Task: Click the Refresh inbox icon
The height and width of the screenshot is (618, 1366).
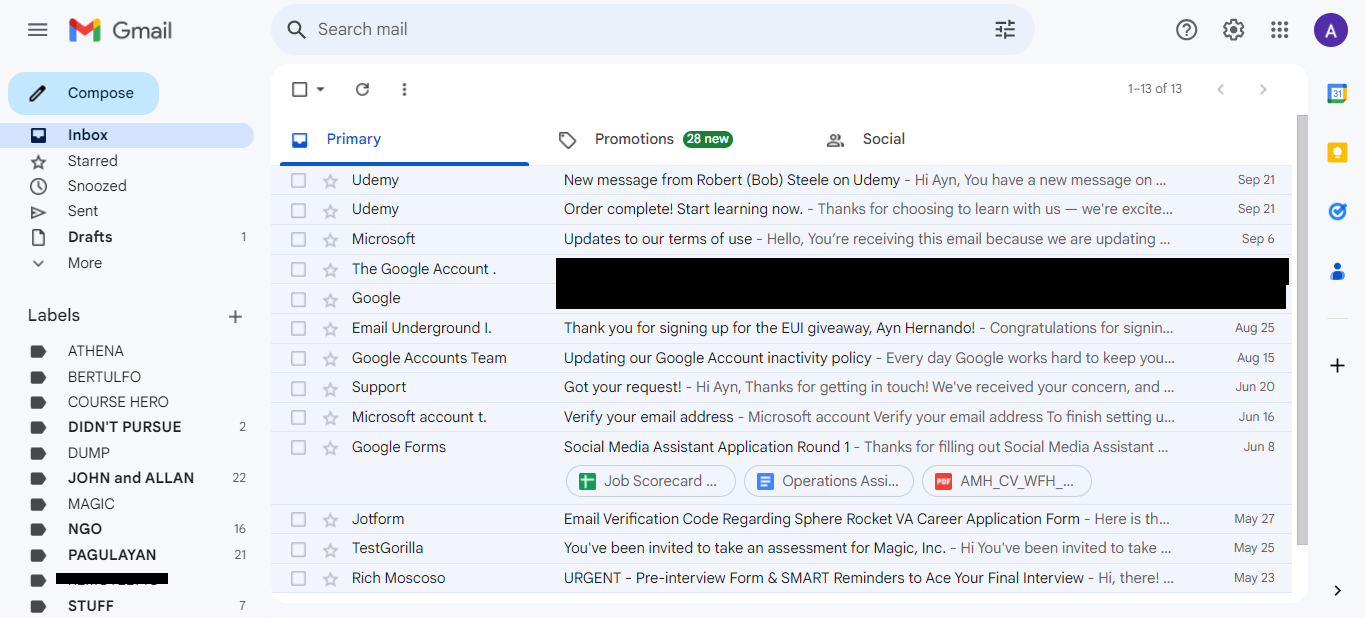Action: click(363, 89)
